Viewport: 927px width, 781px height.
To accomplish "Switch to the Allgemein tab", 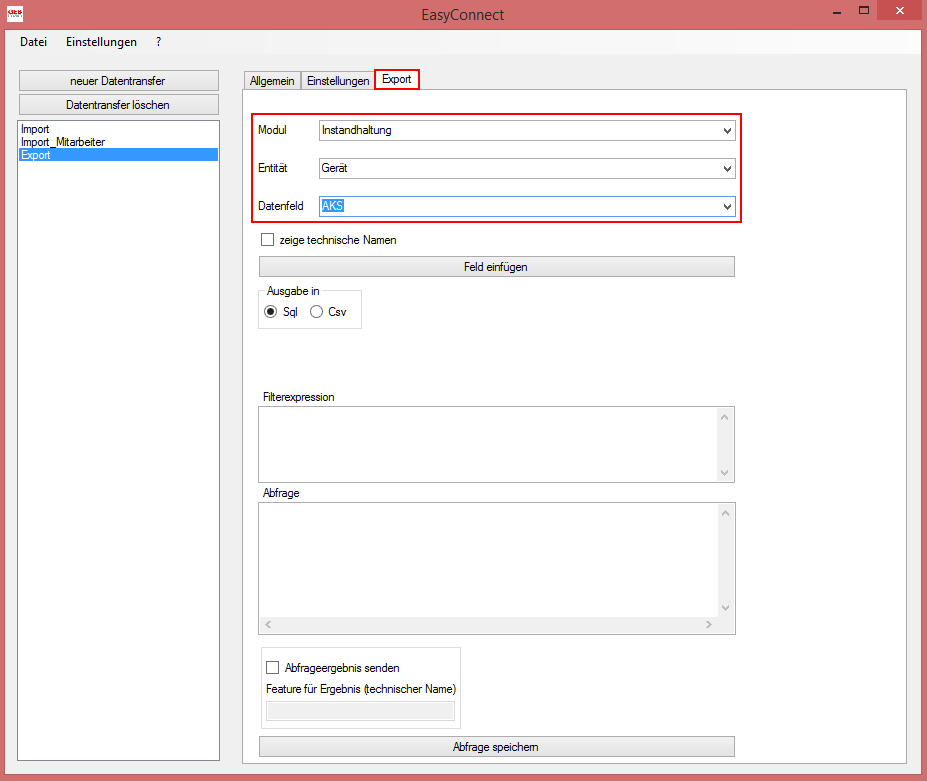I will (x=271, y=79).
